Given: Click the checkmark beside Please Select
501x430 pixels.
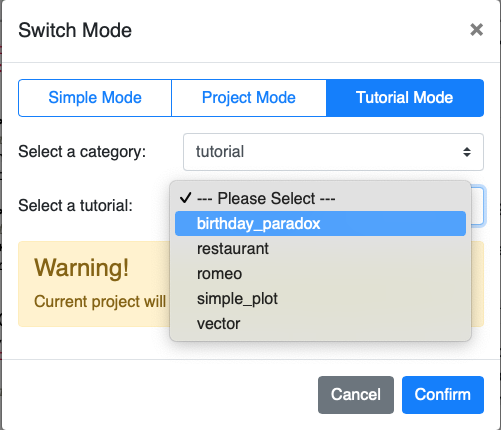Looking at the screenshot, I should tap(185, 198).
